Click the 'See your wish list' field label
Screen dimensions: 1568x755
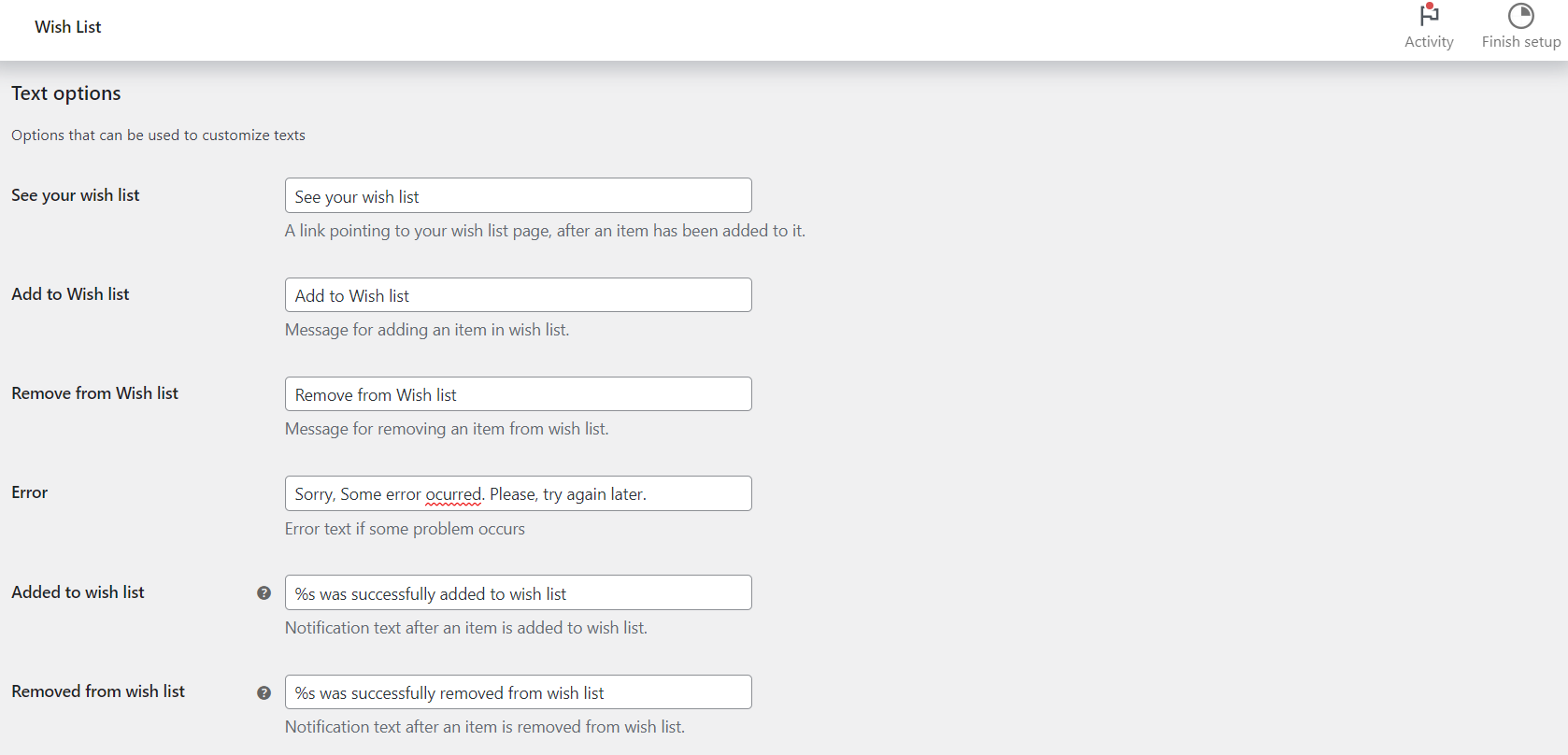[x=76, y=195]
